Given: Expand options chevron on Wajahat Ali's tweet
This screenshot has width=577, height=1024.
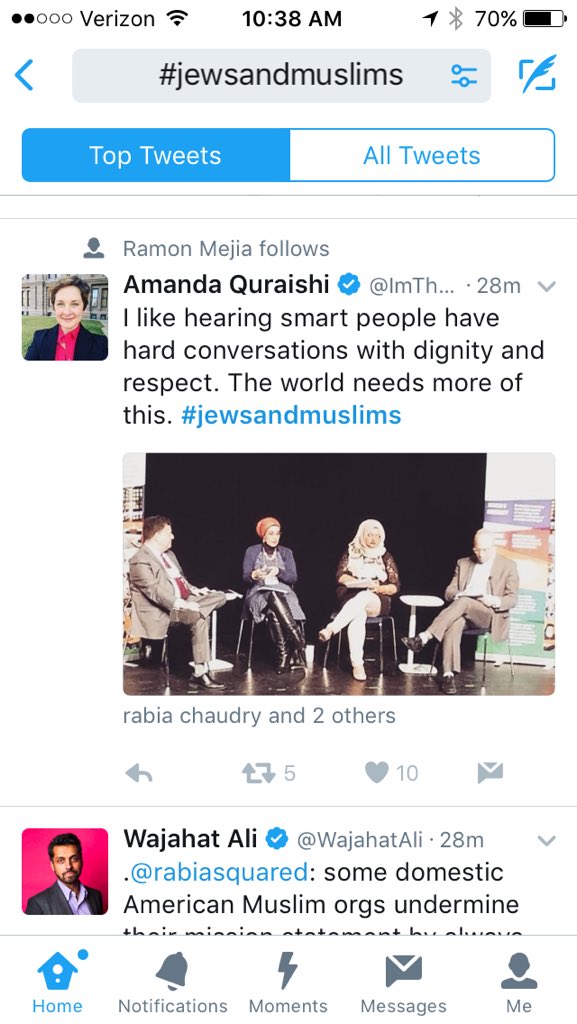Looking at the screenshot, I should coord(546,840).
